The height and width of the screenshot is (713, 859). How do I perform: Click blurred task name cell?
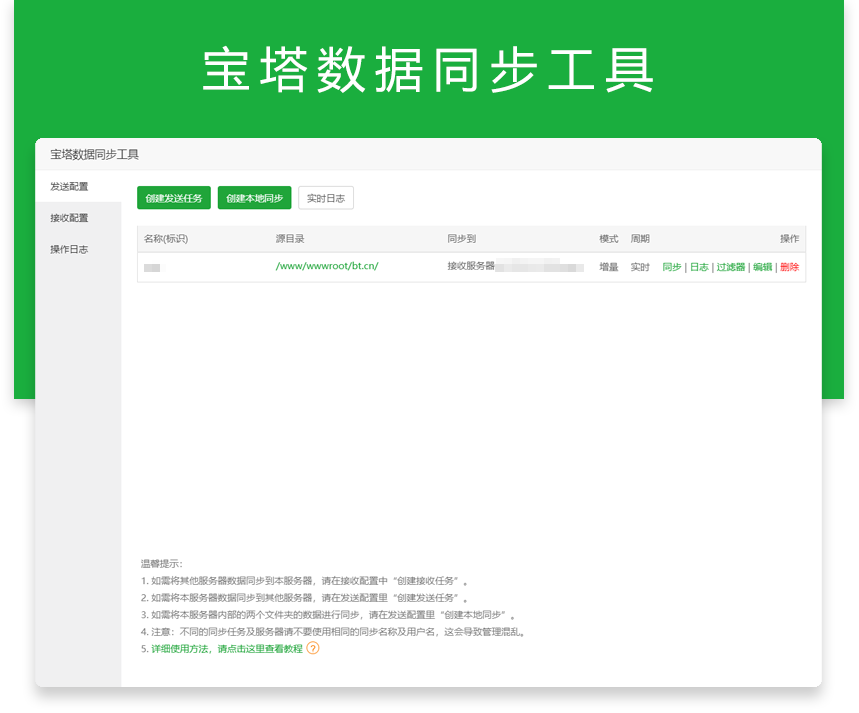[153, 267]
